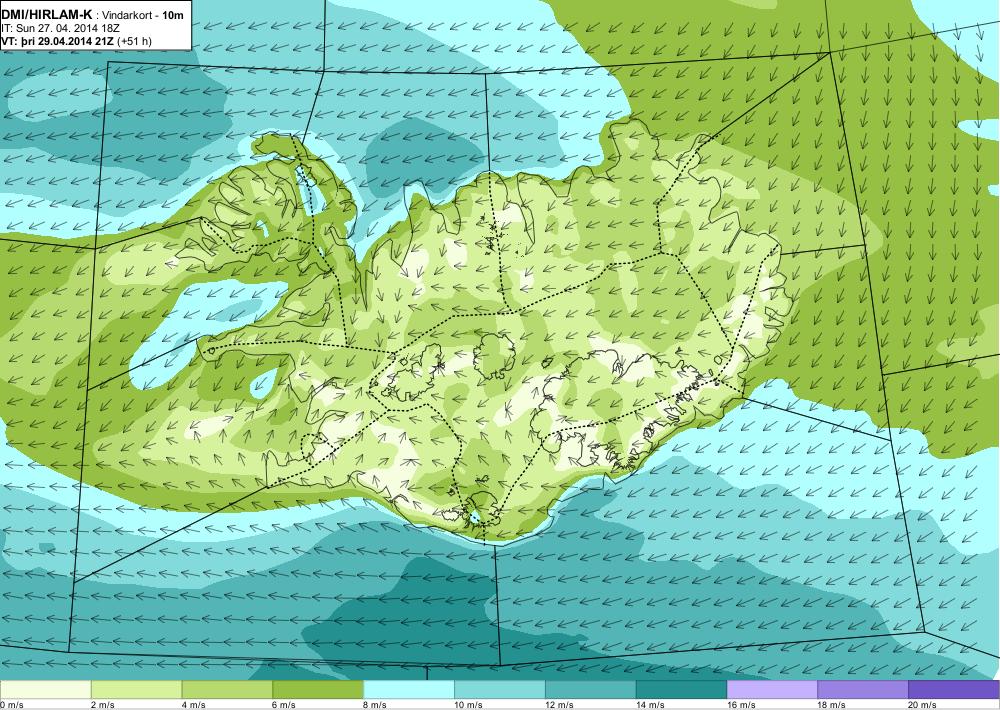
Task: Select the "8 m/s" legend label
Action: [x=376, y=704]
